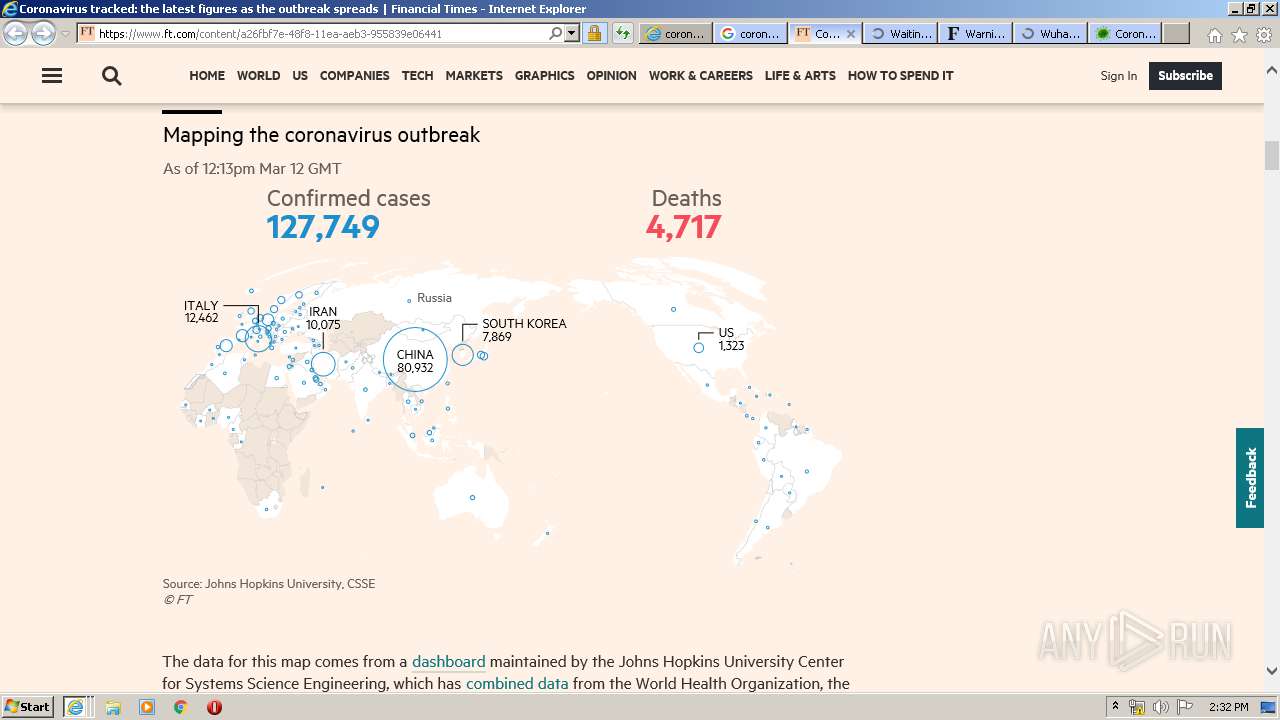Click the 'ITALY 12,462' map label

[201, 312]
